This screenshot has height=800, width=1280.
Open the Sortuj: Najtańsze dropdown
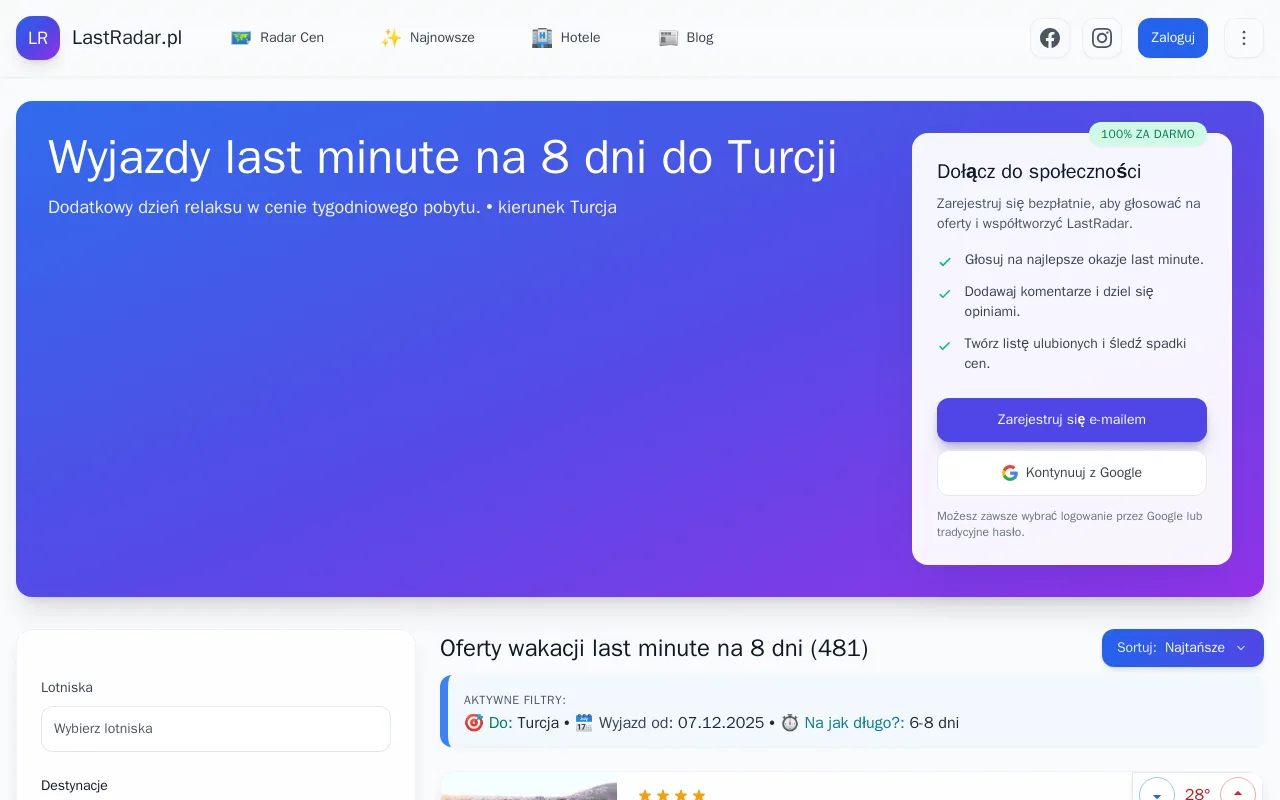[x=1182, y=648]
